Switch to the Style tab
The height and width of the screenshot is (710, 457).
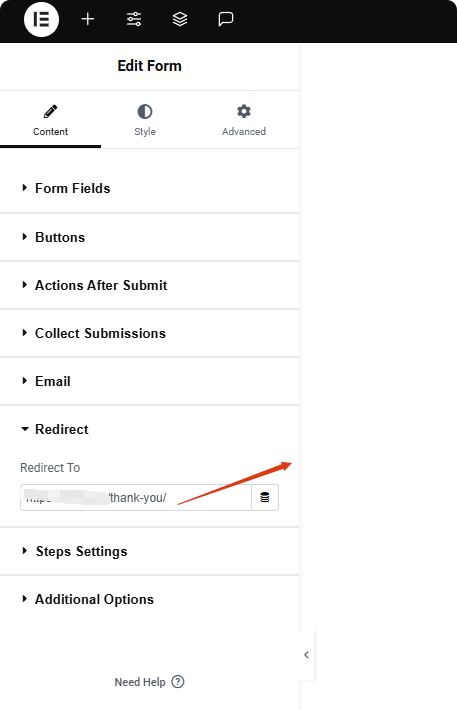(145, 120)
